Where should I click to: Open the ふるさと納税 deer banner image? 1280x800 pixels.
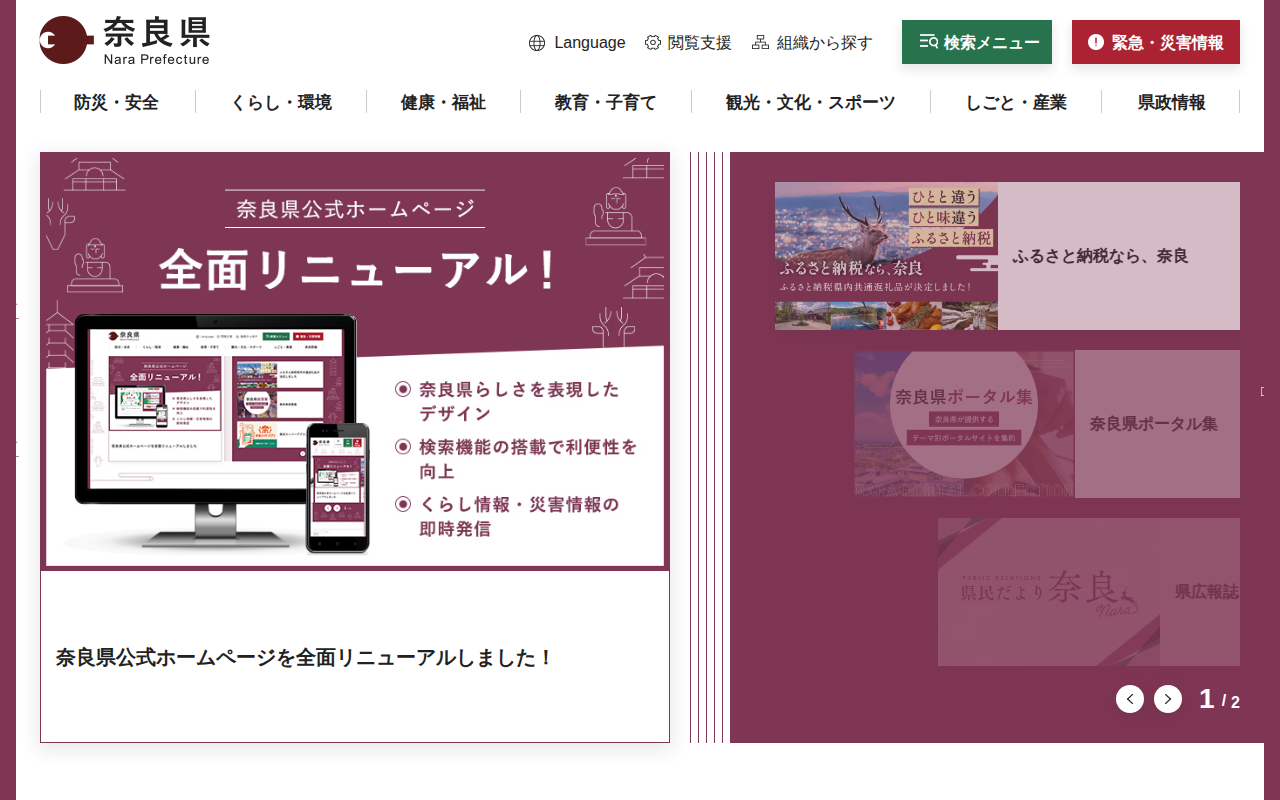point(886,256)
